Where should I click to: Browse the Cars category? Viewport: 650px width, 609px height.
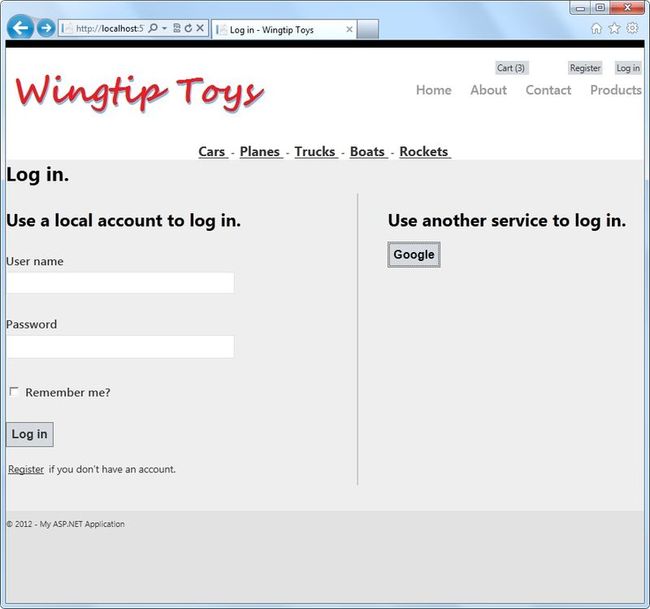tap(212, 152)
